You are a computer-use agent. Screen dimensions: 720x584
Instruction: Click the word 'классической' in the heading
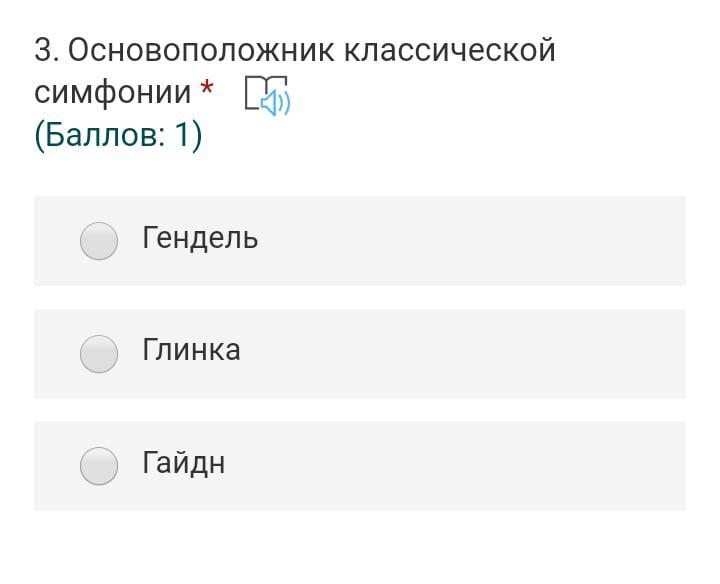[x=449, y=50]
